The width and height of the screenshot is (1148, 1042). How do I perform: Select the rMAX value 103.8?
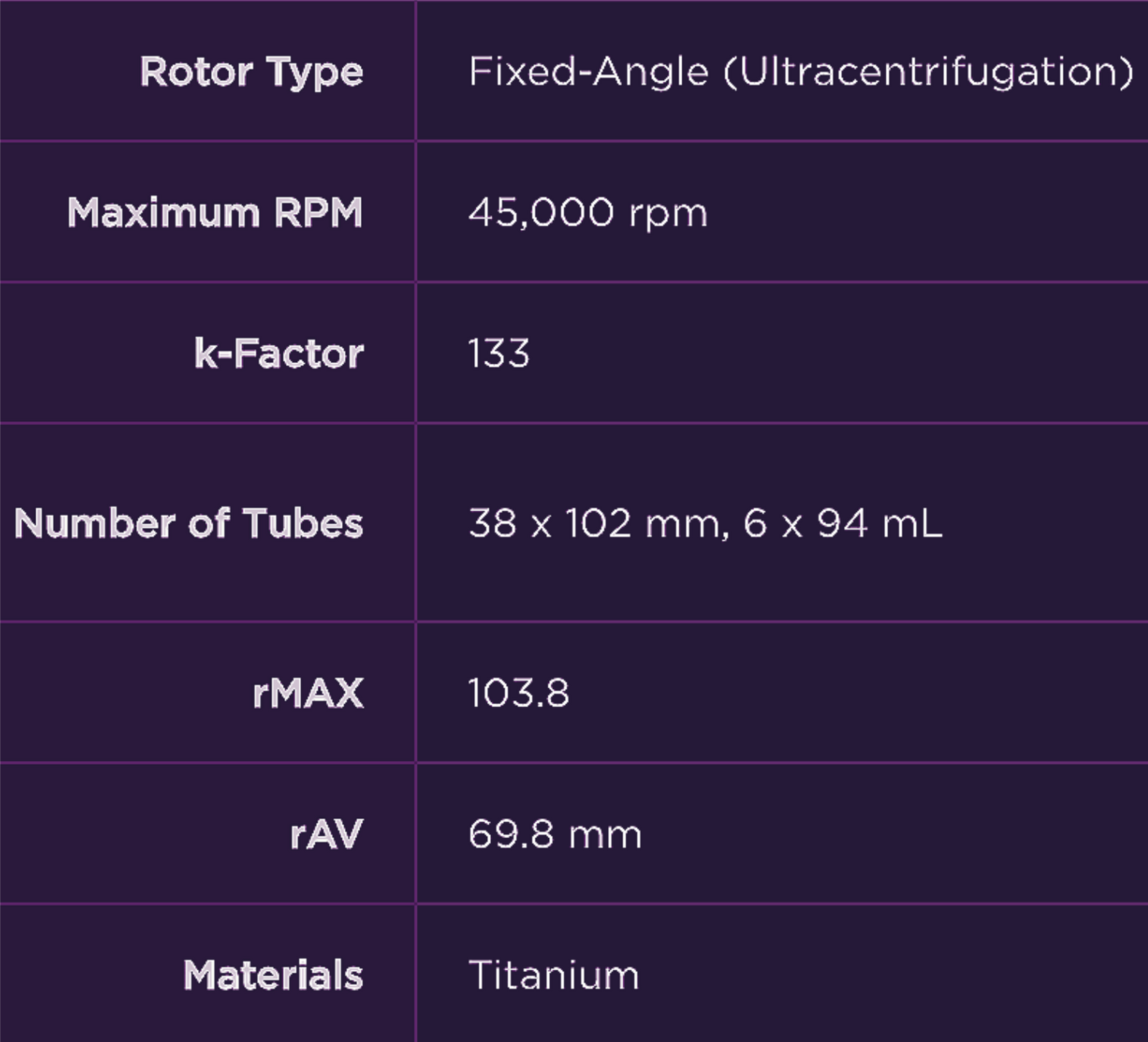click(x=519, y=693)
